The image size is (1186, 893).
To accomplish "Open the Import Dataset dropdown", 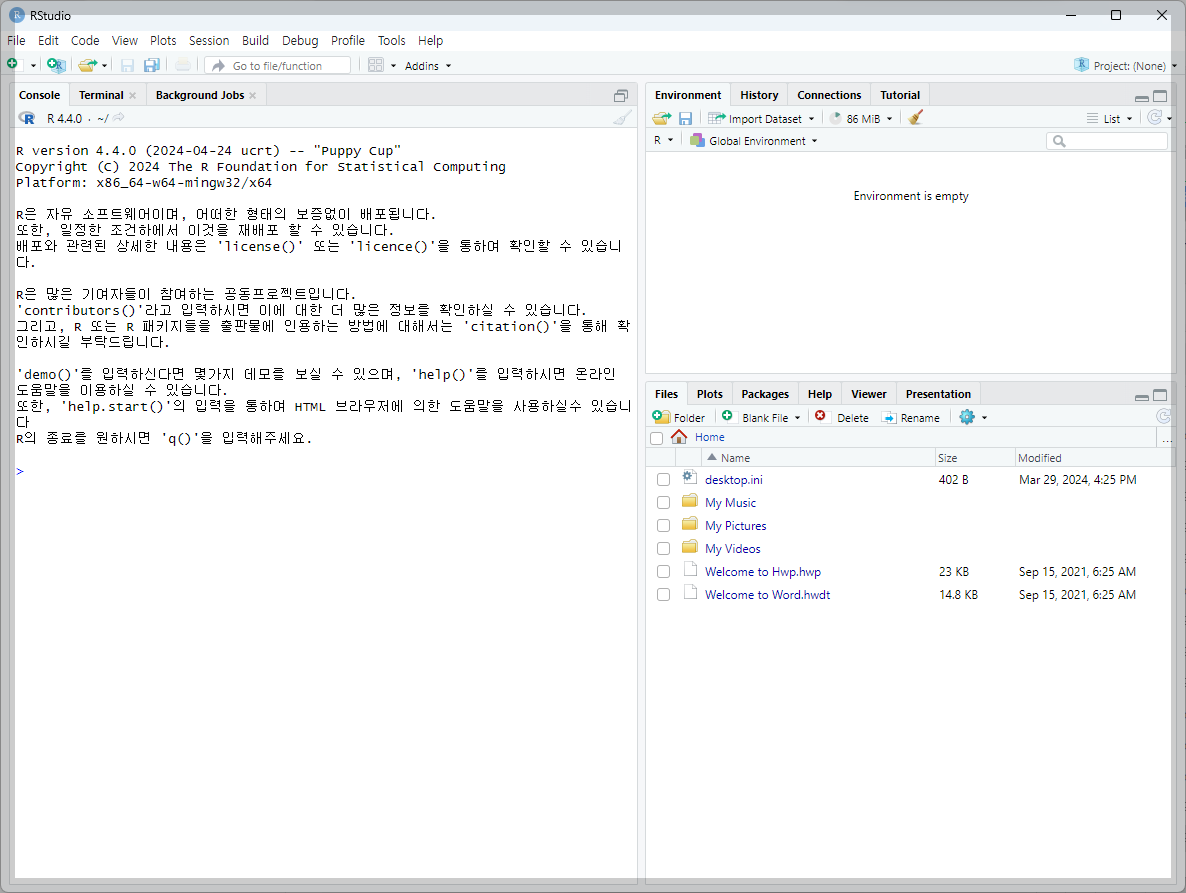I will [762, 119].
